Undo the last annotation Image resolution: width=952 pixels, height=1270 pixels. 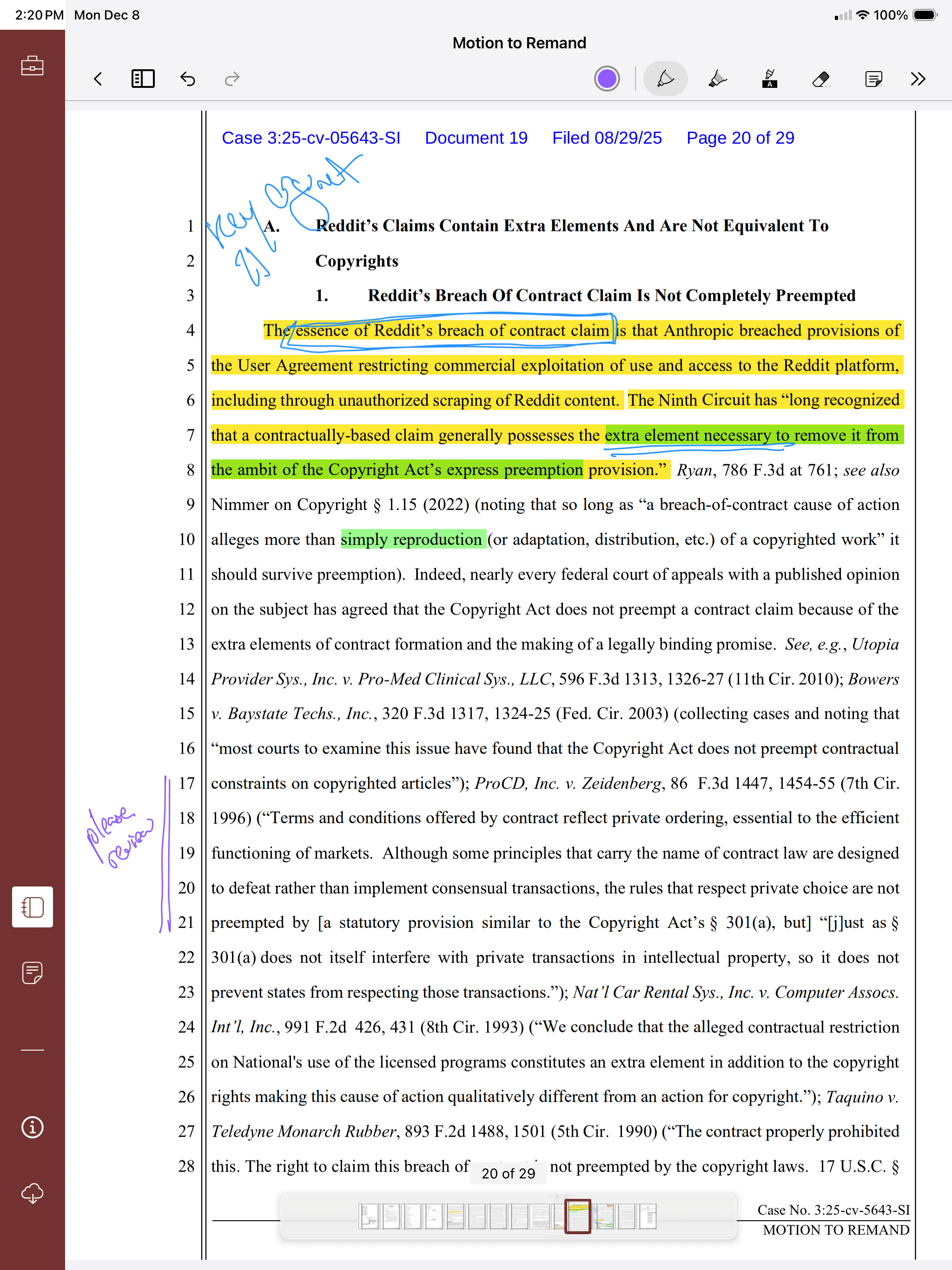[188, 79]
